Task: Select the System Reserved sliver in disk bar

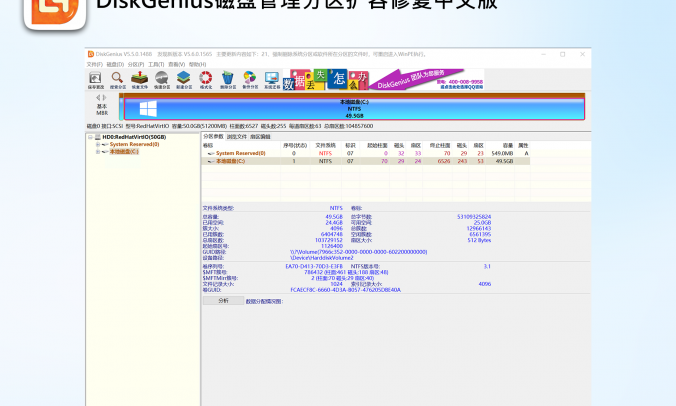Action: [x=122, y=109]
